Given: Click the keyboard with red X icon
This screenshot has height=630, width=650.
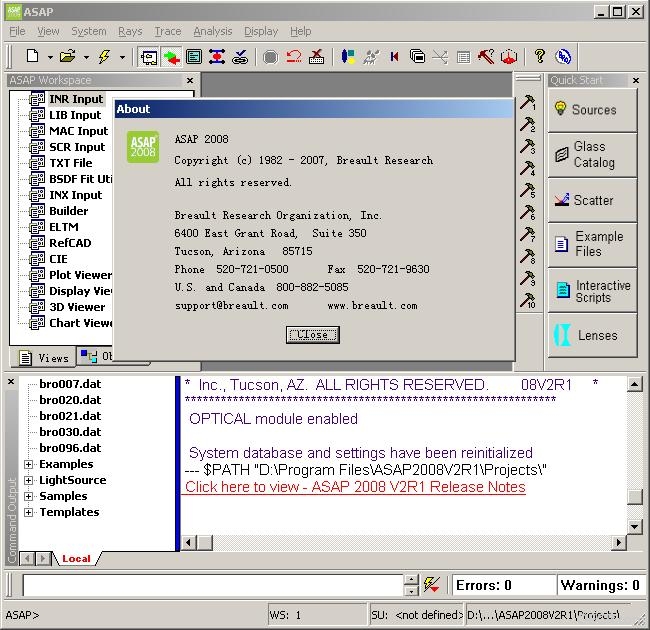Looking at the screenshot, I should coord(316,56).
